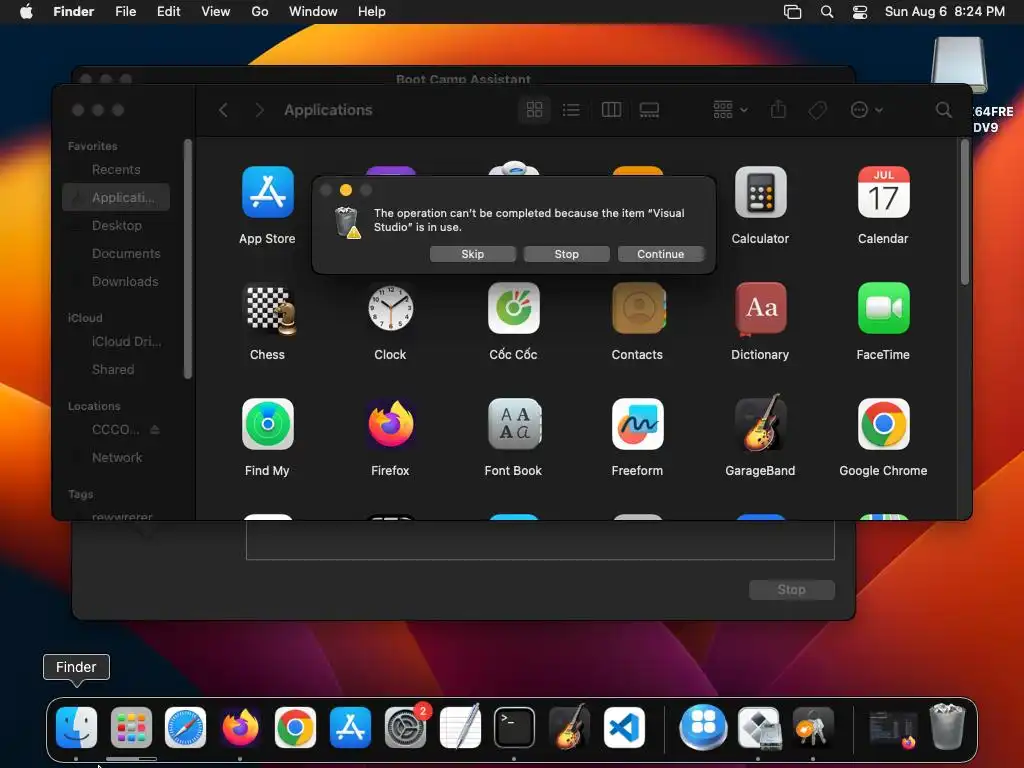Select Recents in the Finder sidebar
The width and height of the screenshot is (1024, 768).
[x=116, y=170]
